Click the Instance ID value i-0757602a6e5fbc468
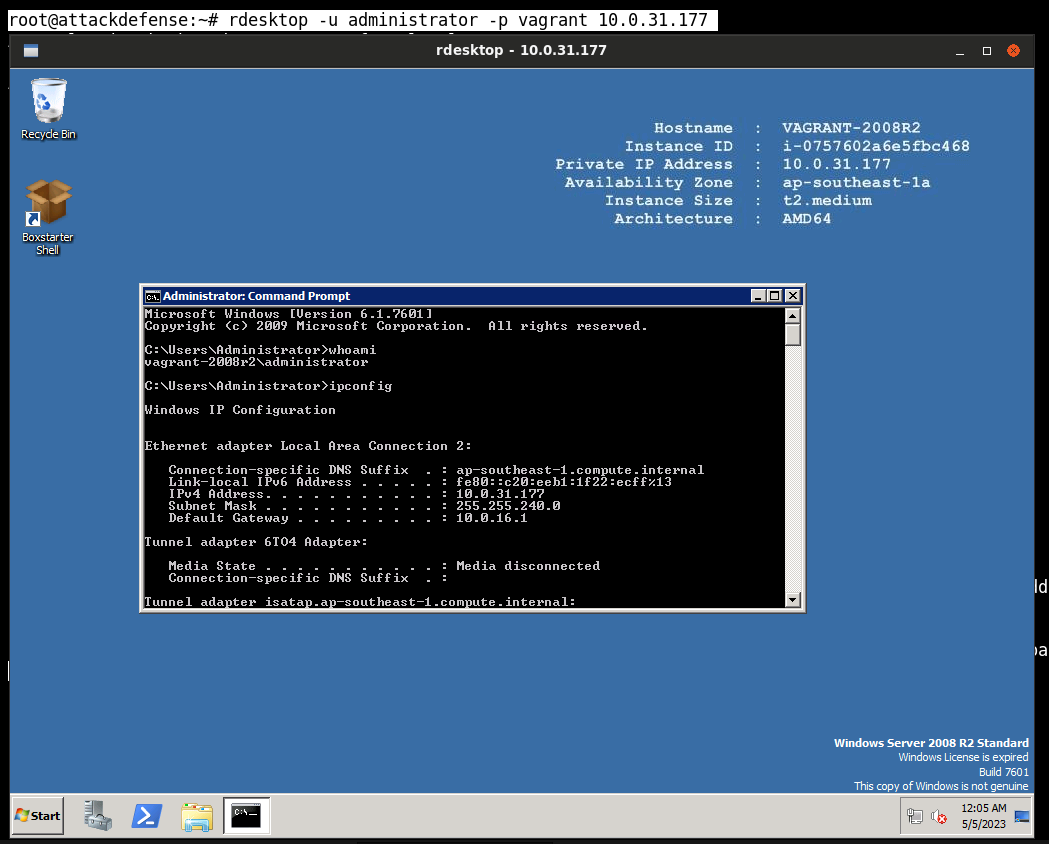 point(876,146)
